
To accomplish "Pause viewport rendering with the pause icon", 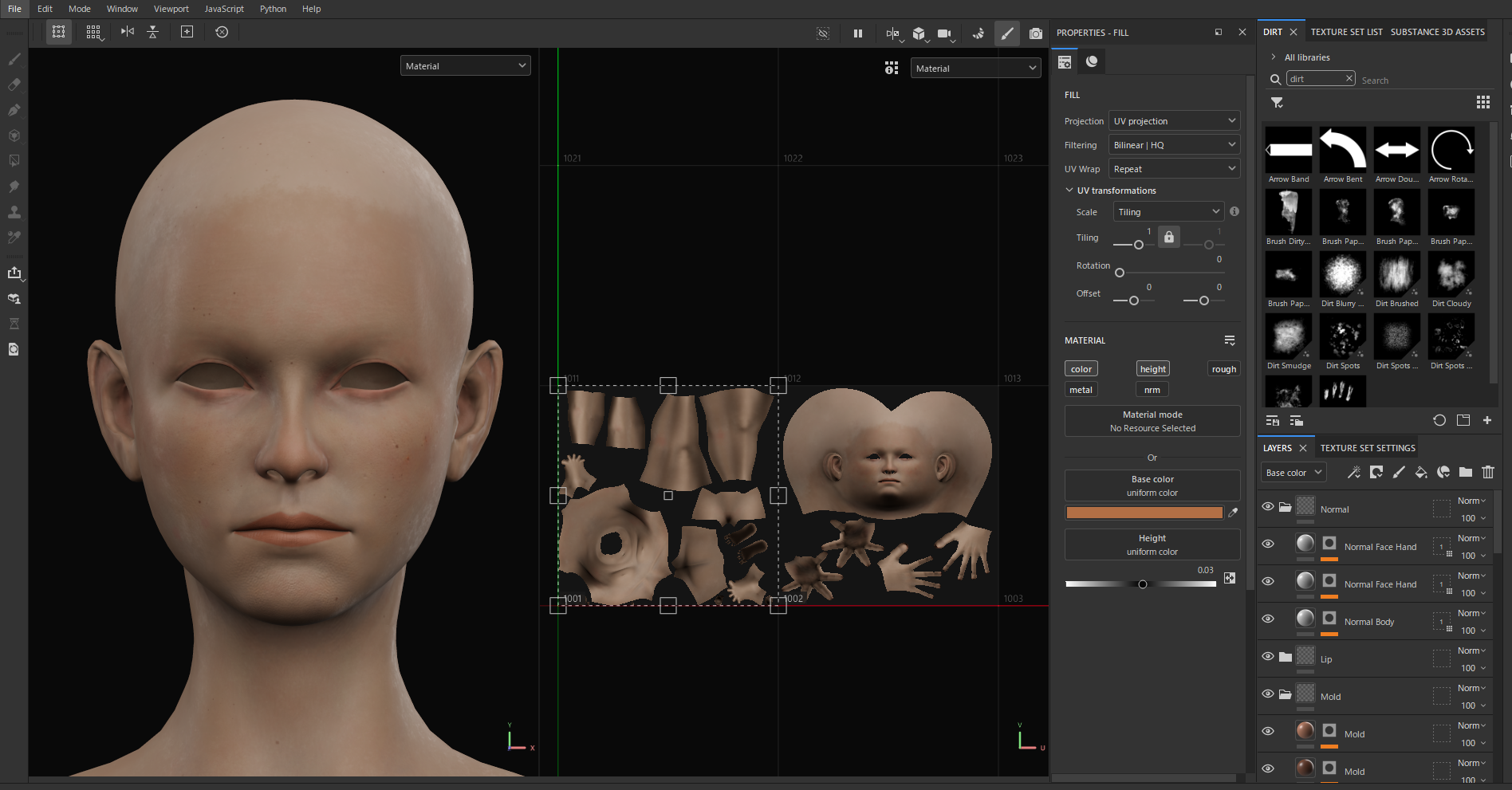I will click(x=858, y=33).
